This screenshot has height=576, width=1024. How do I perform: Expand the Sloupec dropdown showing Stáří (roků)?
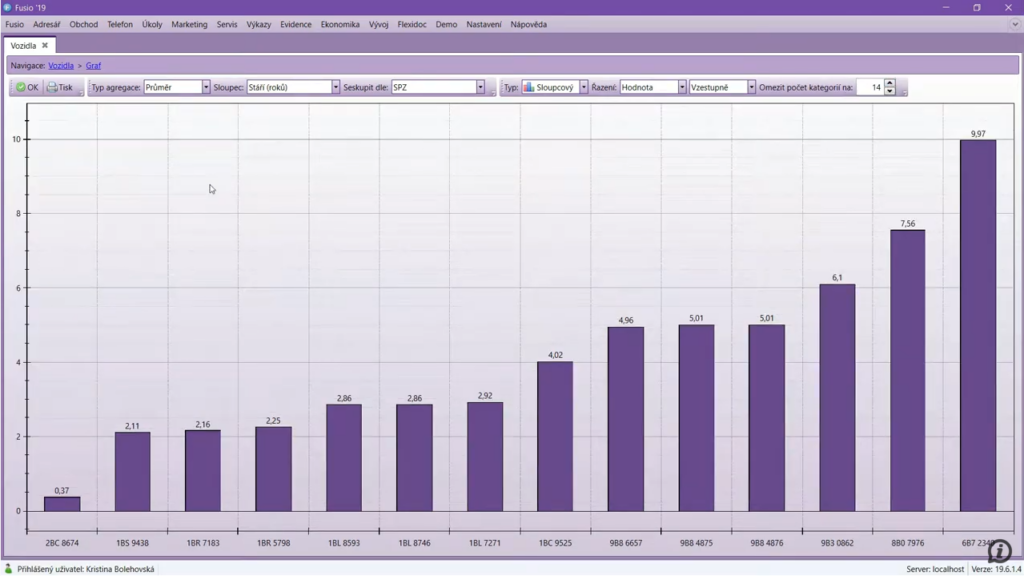[336, 88]
